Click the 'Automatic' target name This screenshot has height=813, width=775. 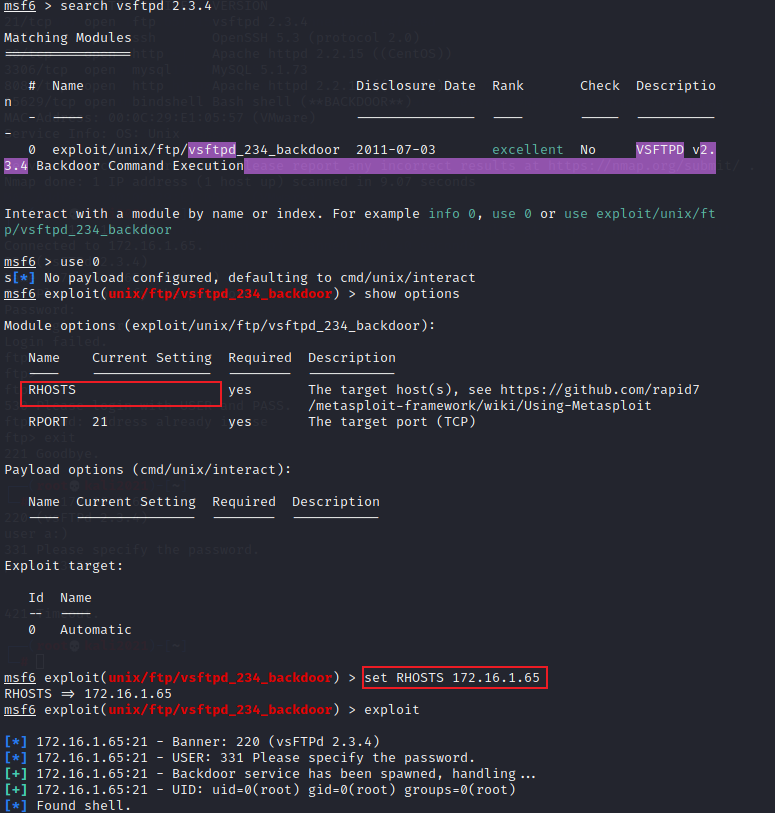[96, 630]
